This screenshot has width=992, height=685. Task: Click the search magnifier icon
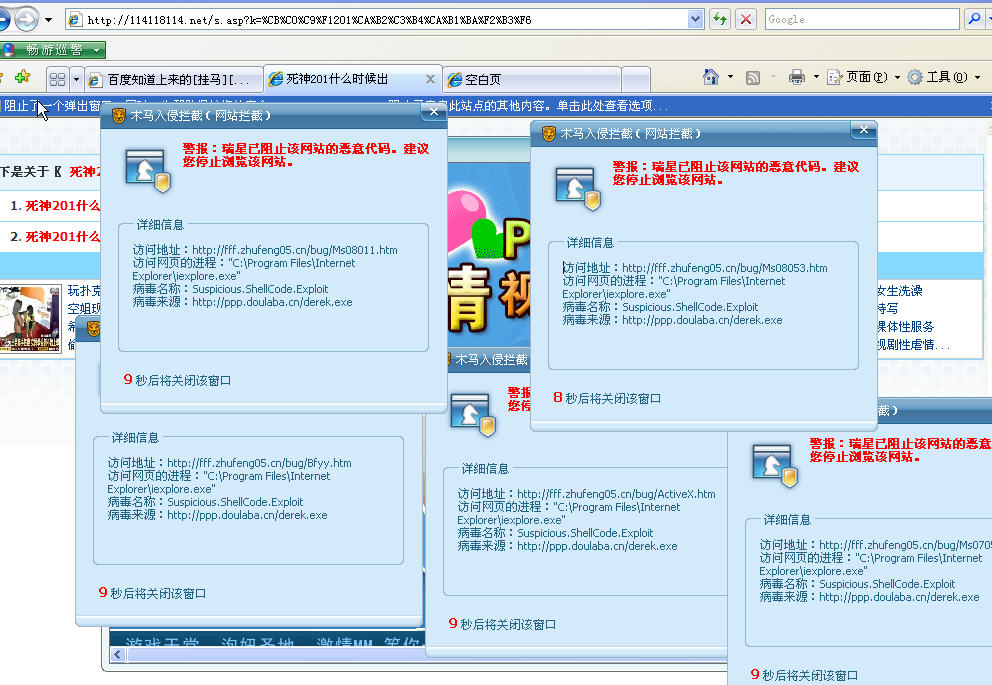pyautogui.click(x=974, y=20)
